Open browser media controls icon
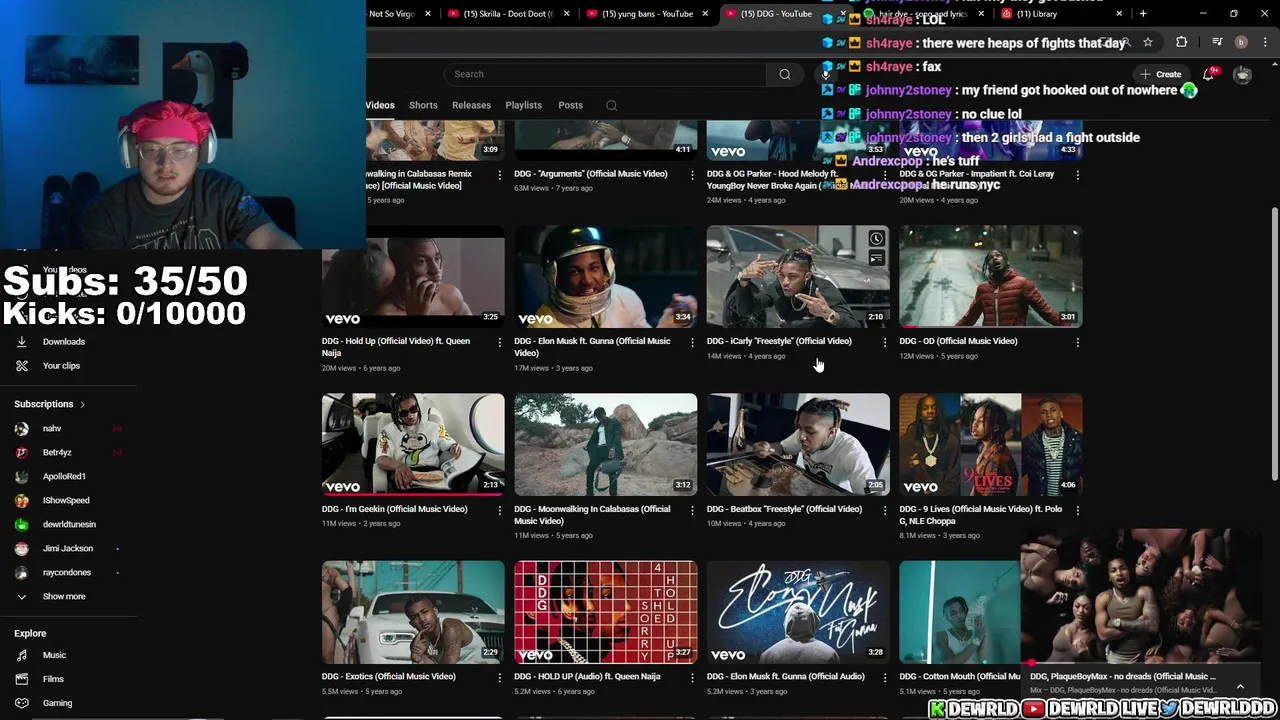Viewport: 1280px width, 720px height. click(1217, 42)
